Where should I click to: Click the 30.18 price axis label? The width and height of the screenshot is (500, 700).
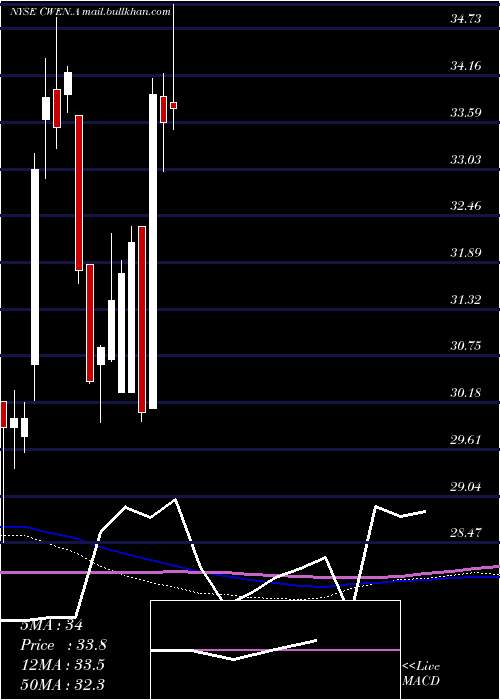pyautogui.click(x=466, y=393)
